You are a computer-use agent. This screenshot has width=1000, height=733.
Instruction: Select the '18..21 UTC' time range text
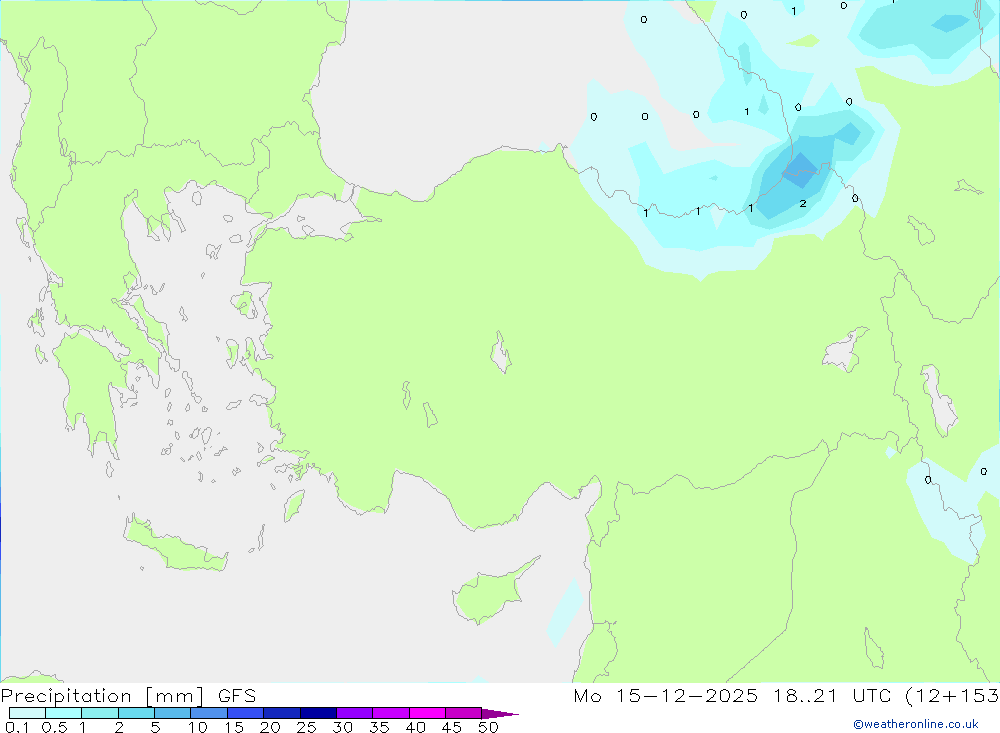coord(832,696)
